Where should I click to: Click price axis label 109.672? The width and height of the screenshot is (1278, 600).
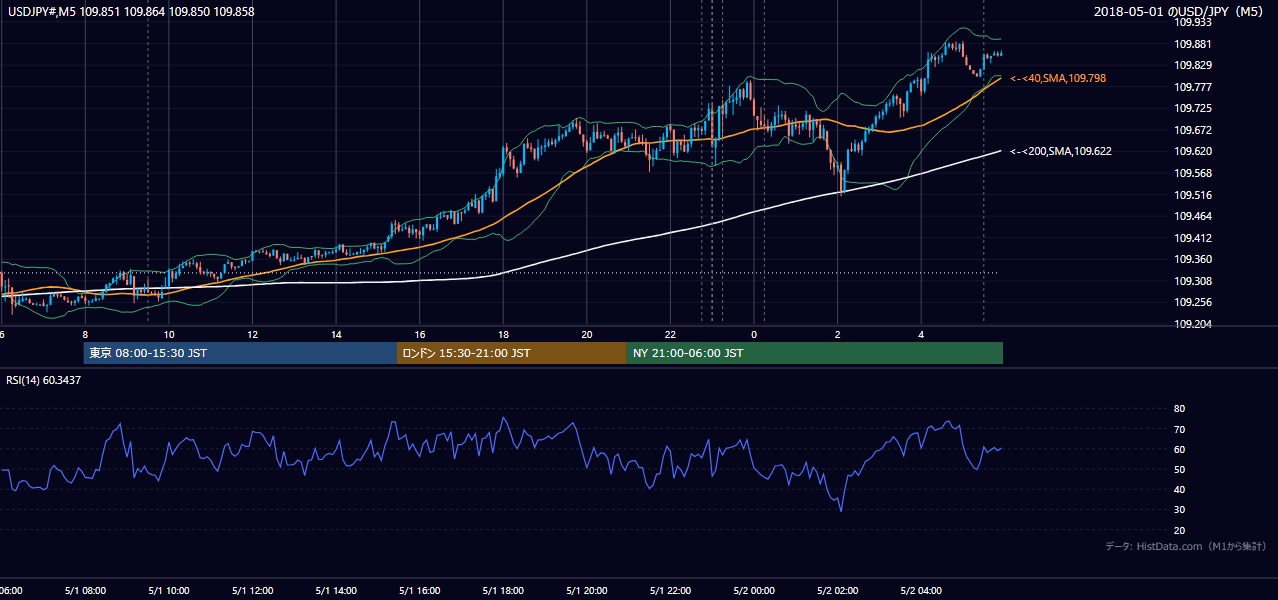tap(1193, 130)
